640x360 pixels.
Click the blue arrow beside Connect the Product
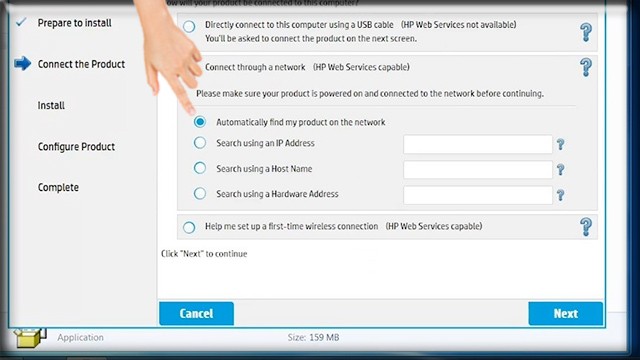[x=22, y=63]
